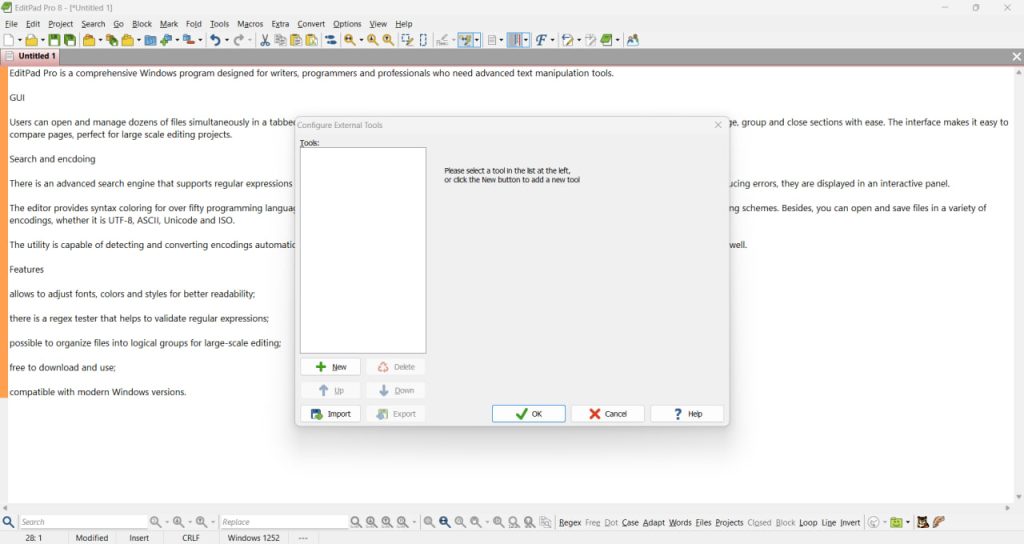Click the Open file folder icon
This screenshot has height=544, width=1024.
pyautogui.click(x=31, y=40)
